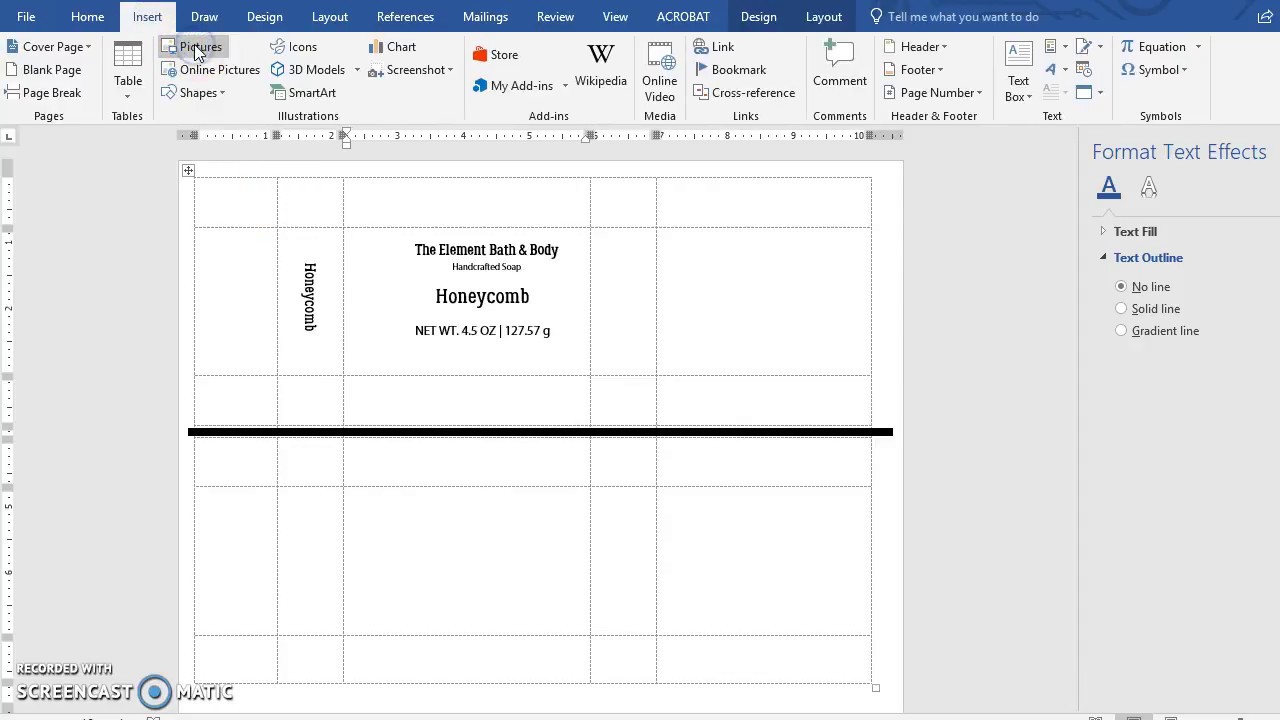Select the No line option
The height and width of the screenshot is (720, 1280).
point(1143,287)
